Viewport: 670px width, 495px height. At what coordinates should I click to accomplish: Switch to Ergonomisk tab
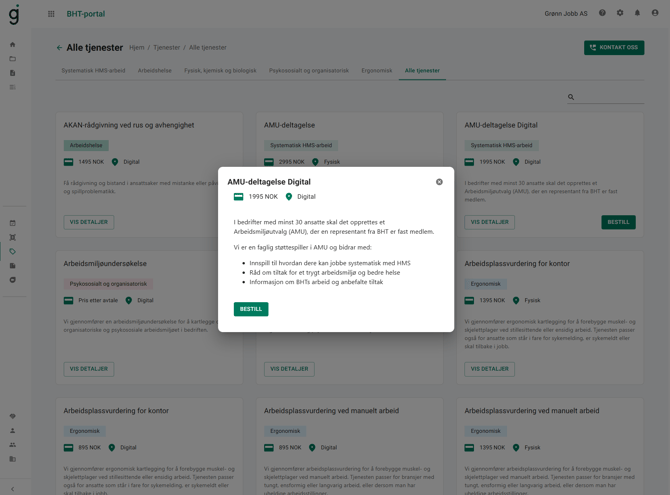tap(377, 71)
